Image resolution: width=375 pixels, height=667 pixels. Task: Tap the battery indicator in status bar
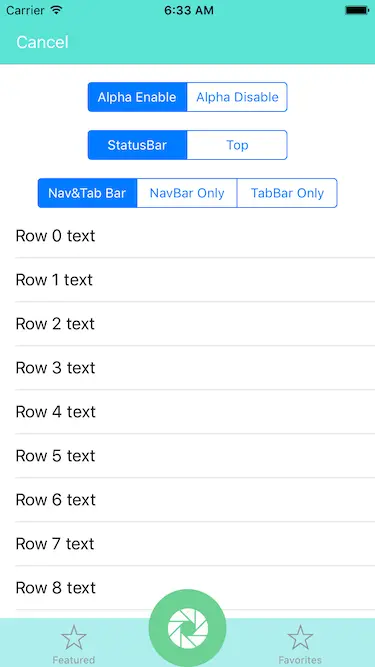click(x=356, y=10)
